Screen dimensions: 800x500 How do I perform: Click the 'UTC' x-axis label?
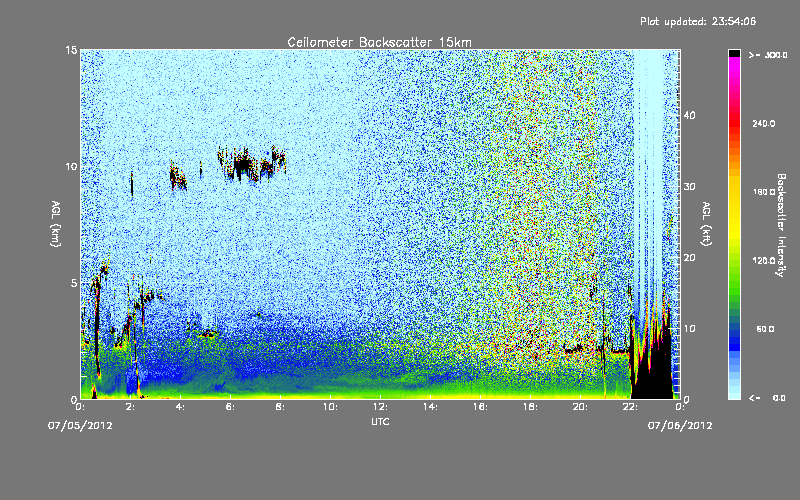380,421
